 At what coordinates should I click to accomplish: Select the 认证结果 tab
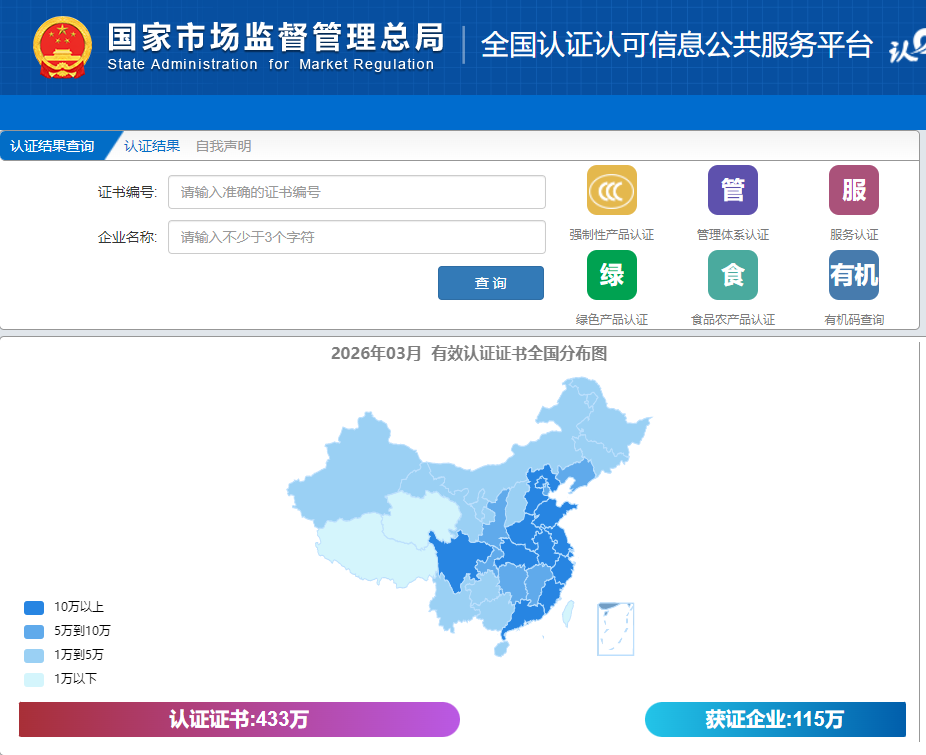tap(152, 146)
